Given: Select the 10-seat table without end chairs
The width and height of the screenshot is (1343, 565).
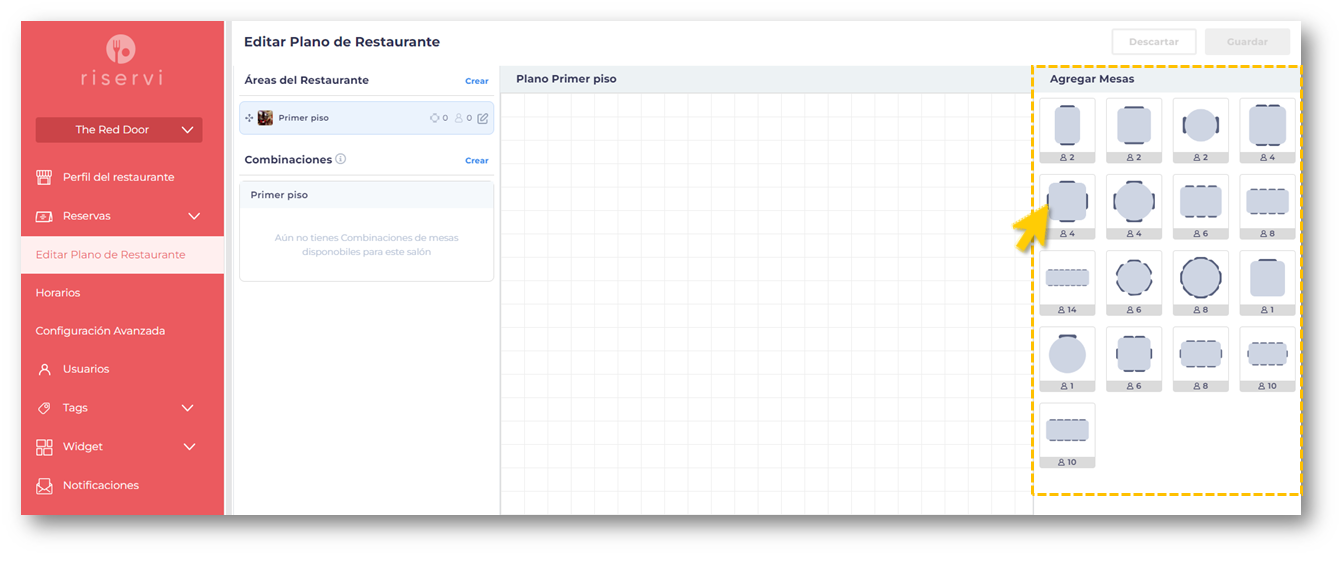Looking at the screenshot, I should [1067, 435].
